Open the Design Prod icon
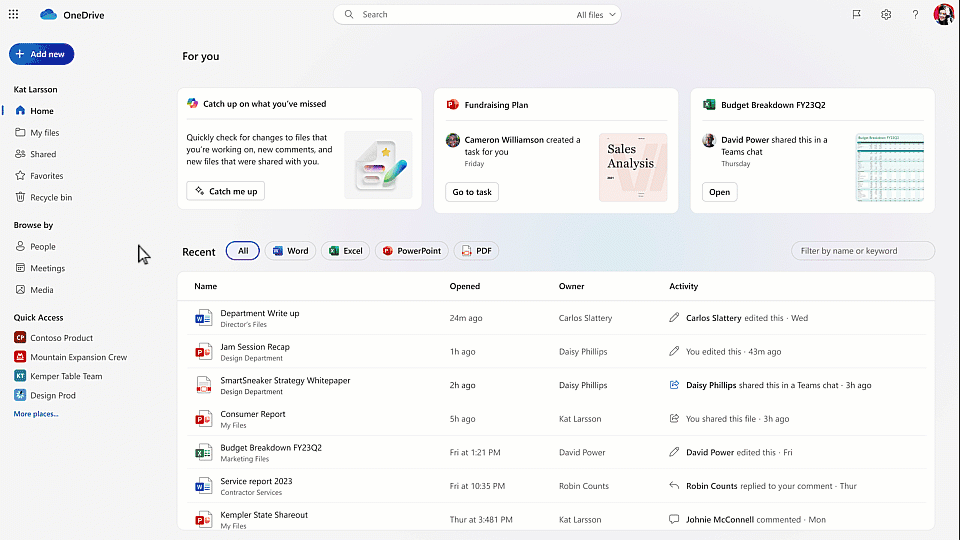The image size is (960, 540). pos(20,395)
